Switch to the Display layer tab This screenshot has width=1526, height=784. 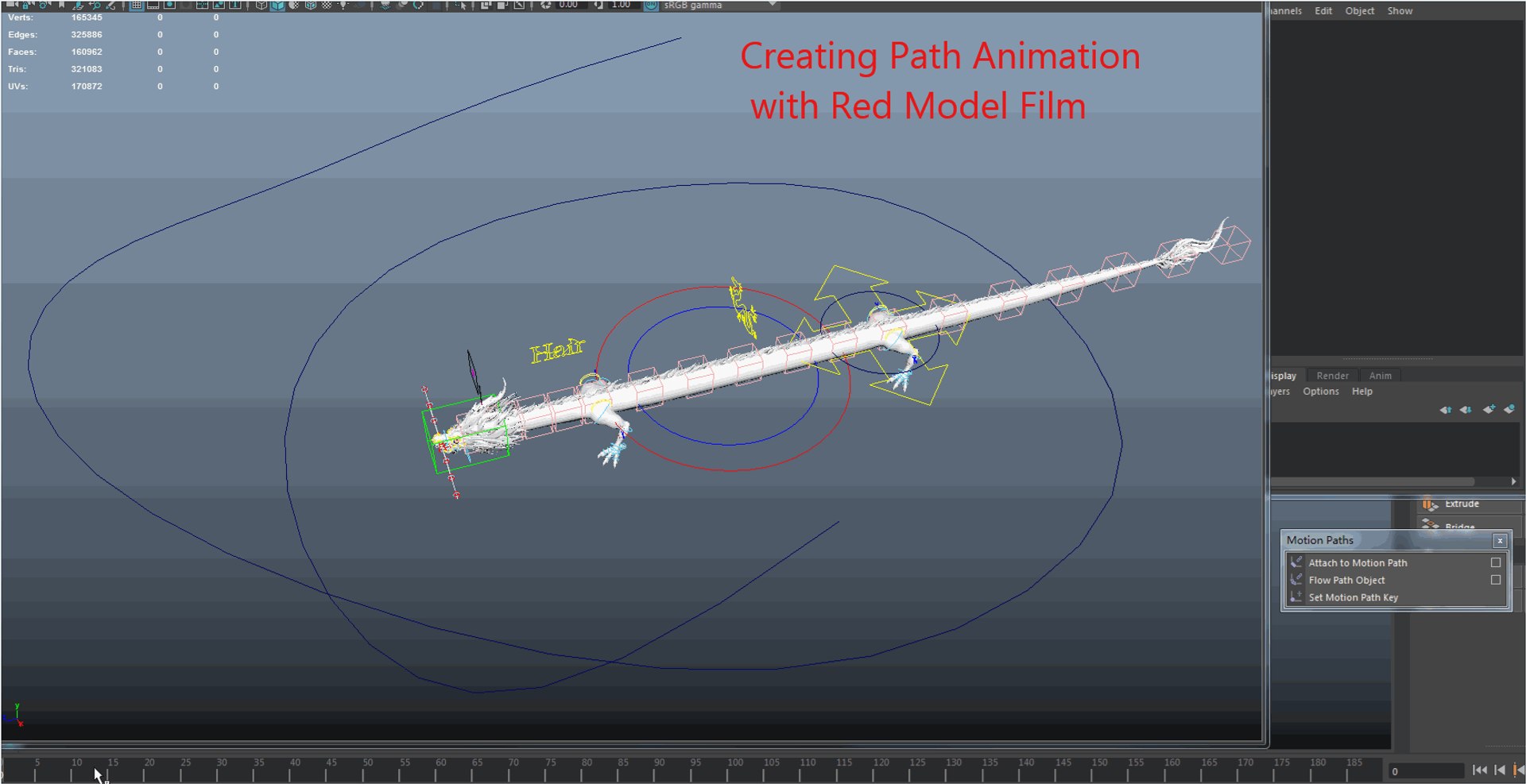pos(1284,376)
